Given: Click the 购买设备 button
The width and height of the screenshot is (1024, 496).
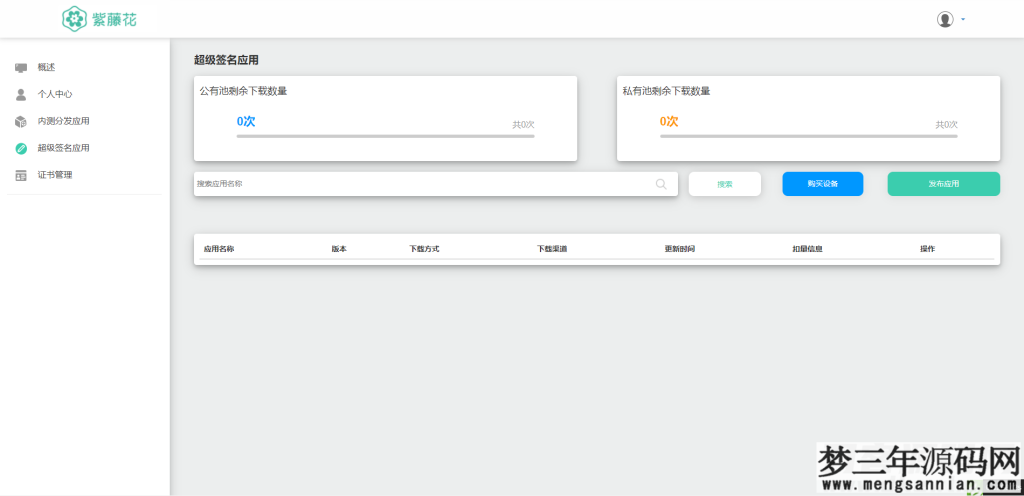Looking at the screenshot, I should pyautogui.click(x=823, y=184).
